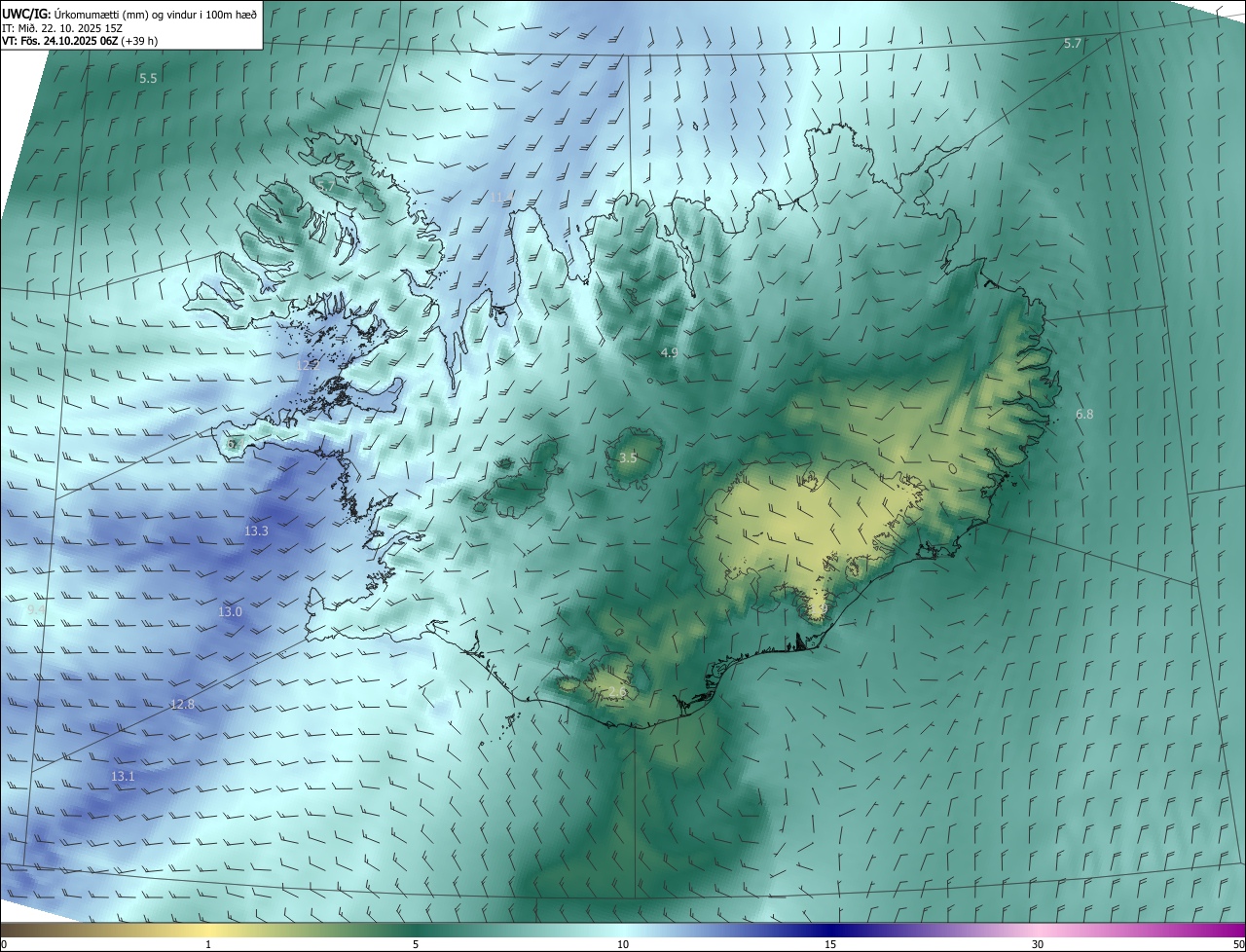Click the 5.5 precipitable water value
The height and width of the screenshot is (952, 1246).
tap(148, 78)
